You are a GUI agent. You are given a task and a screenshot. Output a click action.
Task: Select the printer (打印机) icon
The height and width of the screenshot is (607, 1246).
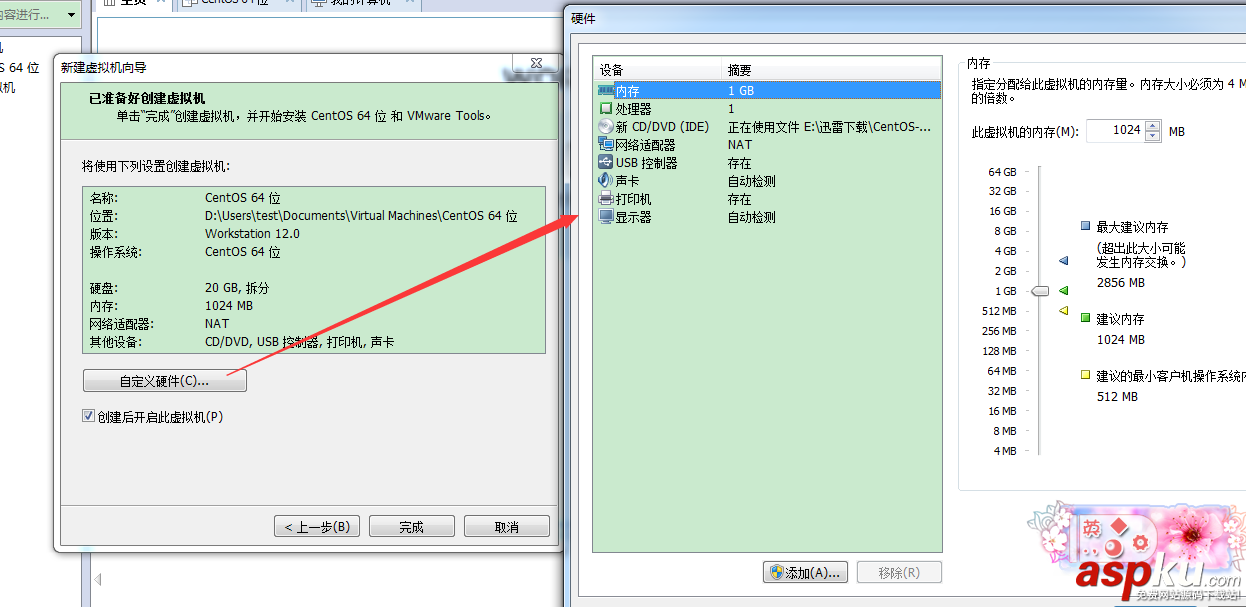(606, 198)
